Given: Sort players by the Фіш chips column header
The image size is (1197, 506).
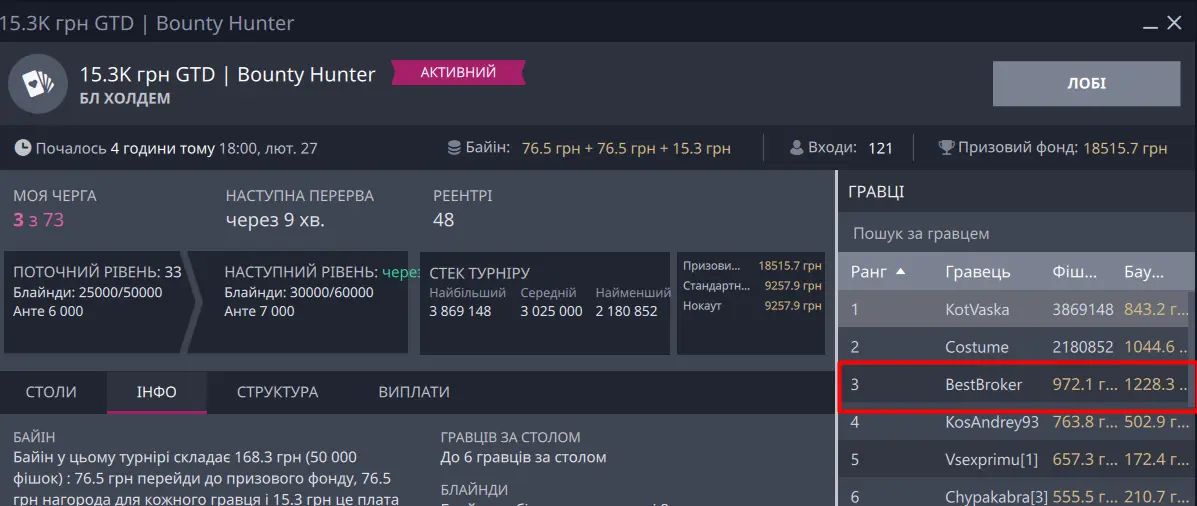Looking at the screenshot, I should coord(1075,272).
